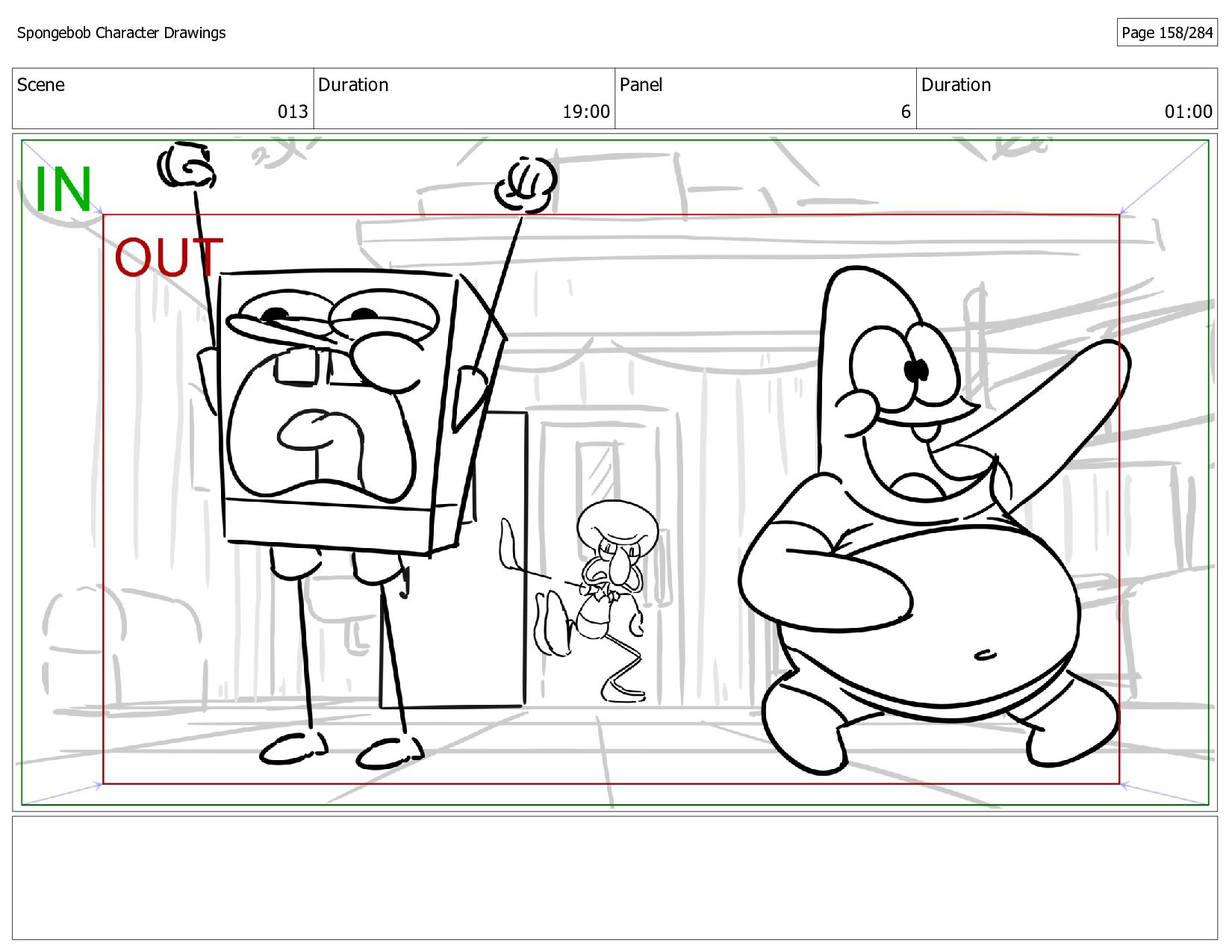Click the green 'IN' camera label
This screenshot has height=952, width=1232.
click(63, 190)
